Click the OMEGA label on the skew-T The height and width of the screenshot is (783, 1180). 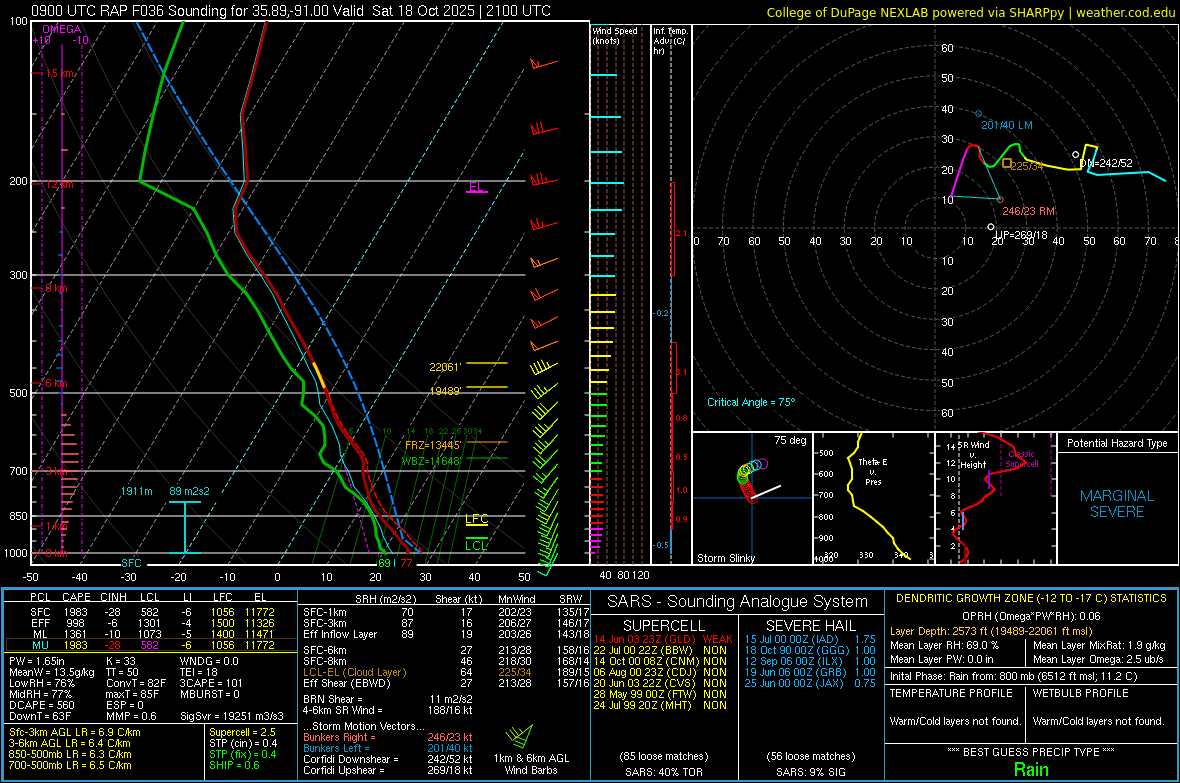click(62, 29)
